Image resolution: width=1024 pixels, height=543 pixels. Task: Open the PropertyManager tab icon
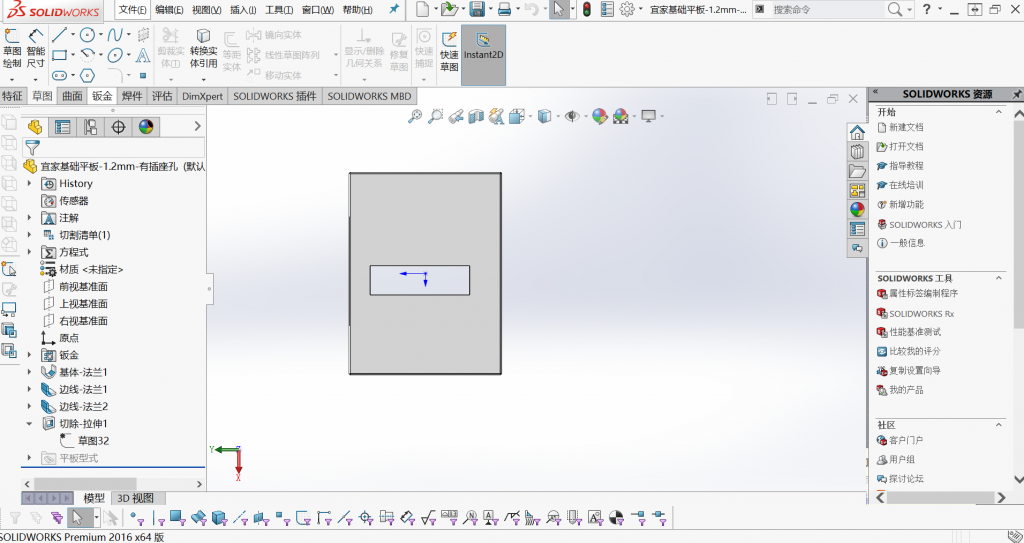63,127
